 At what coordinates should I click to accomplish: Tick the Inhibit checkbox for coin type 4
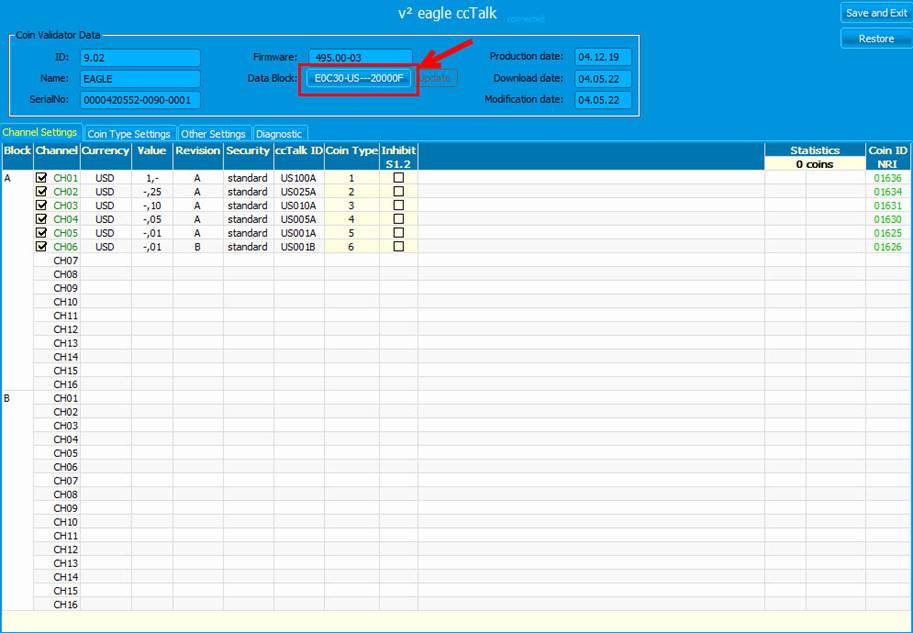click(399, 219)
